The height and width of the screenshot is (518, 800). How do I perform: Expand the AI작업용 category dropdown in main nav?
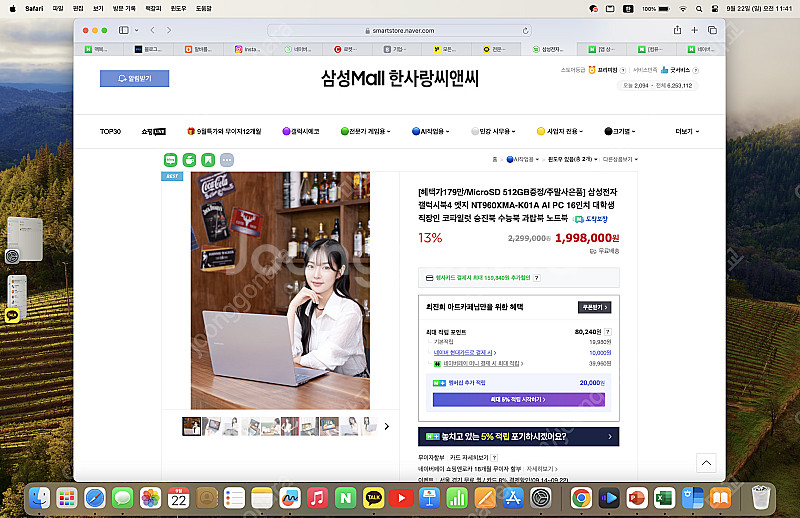(x=431, y=131)
